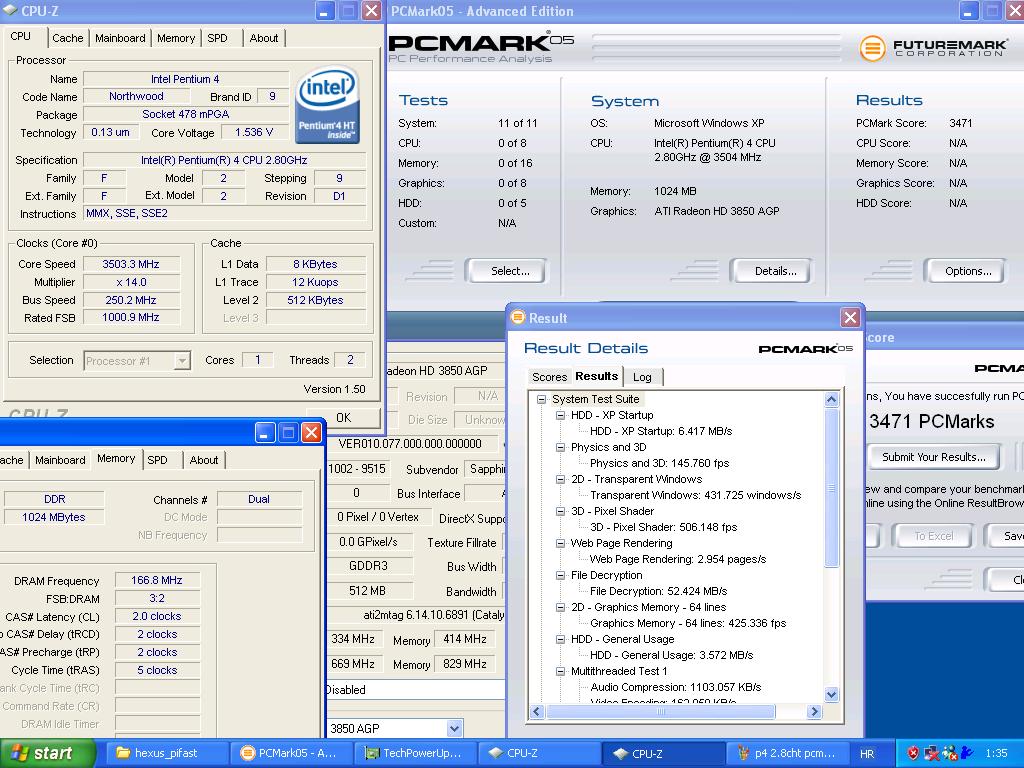
Task: Click horizontal scrollbar thumb in result tree
Action: coord(660,712)
